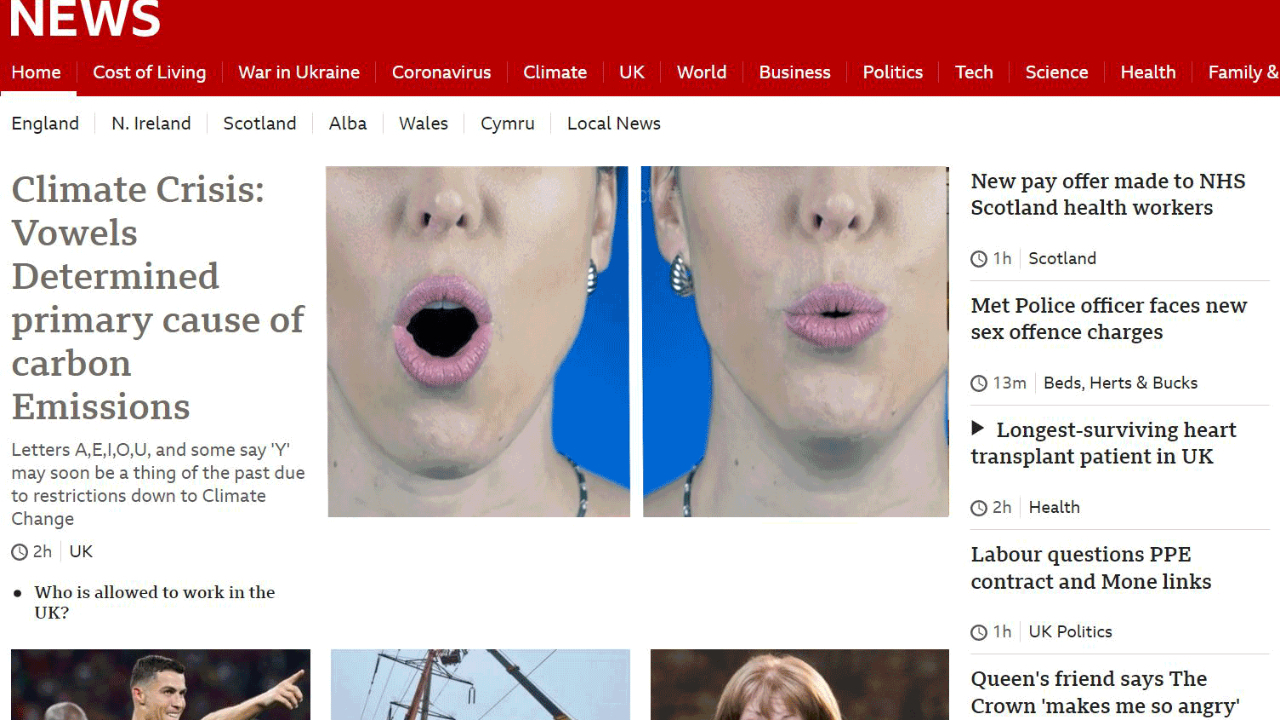
Task: Select England regional news
Action: (x=45, y=123)
